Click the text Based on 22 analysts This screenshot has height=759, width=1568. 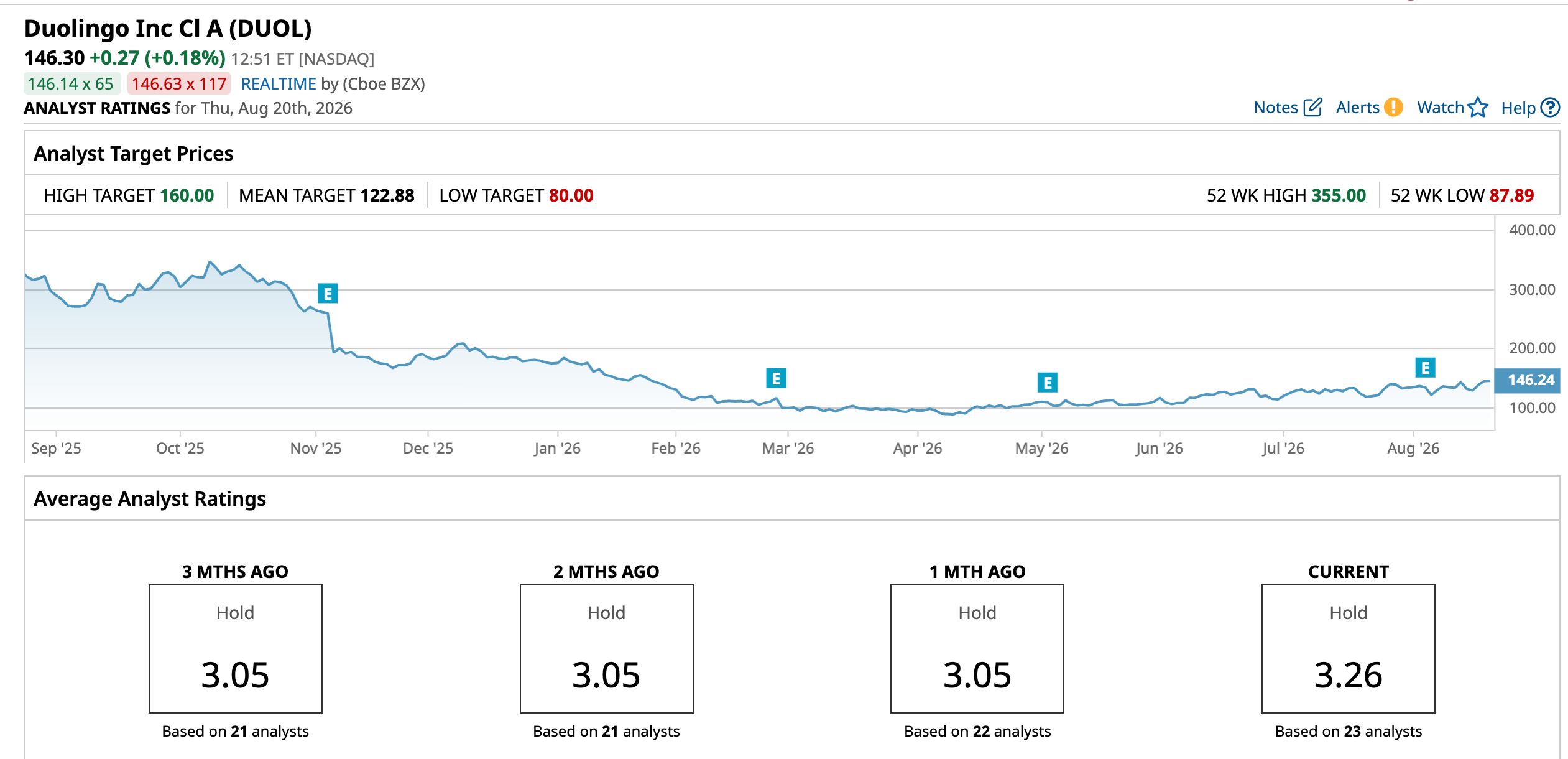(x=977, y=732)
